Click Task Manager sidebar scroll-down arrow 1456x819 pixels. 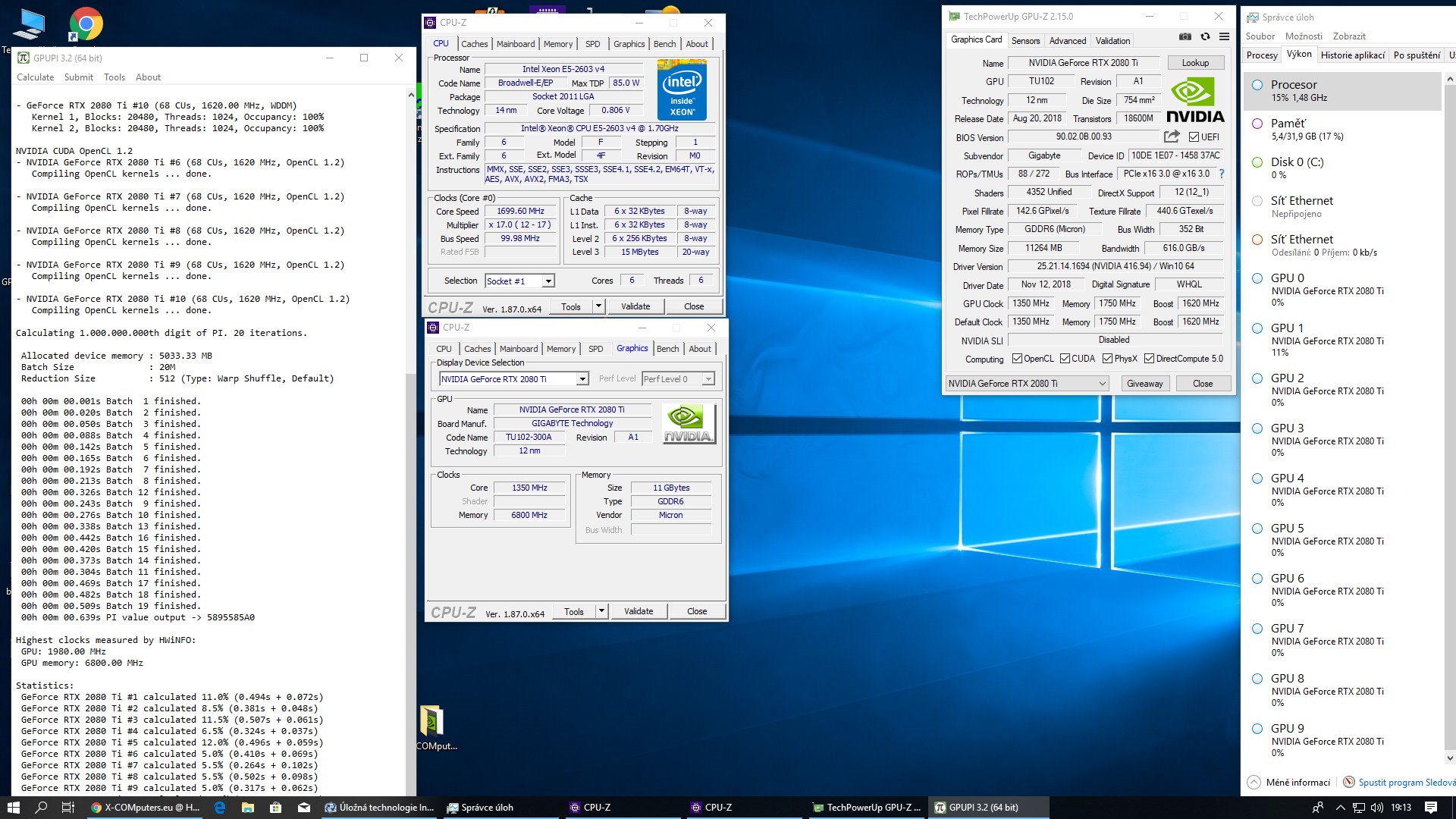1449,758
